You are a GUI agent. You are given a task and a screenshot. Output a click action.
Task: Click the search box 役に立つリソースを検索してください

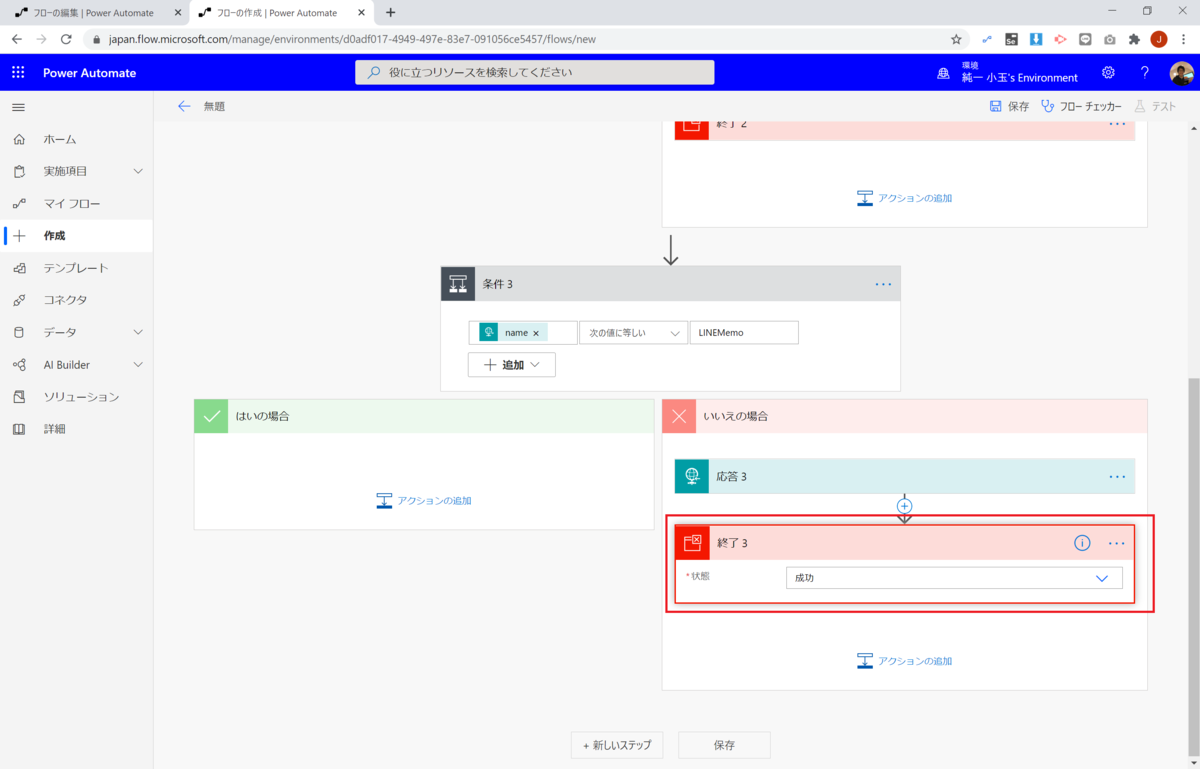[x=535, y=72]
